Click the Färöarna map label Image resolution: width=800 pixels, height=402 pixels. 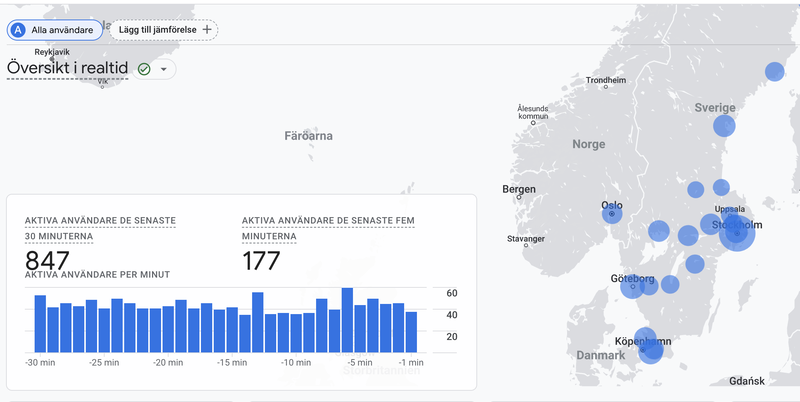(308, 136)
